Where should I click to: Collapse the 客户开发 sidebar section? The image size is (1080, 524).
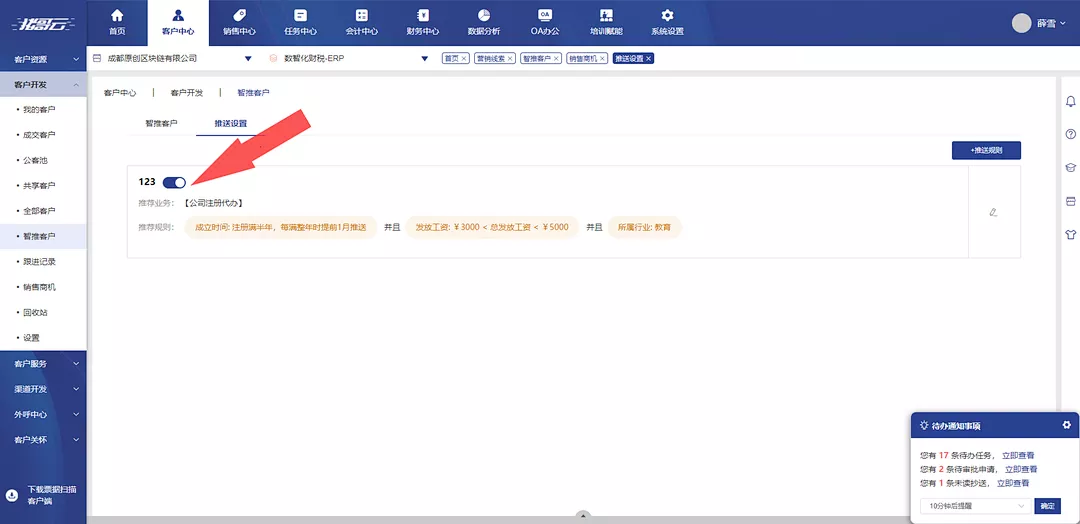[43, 84]
